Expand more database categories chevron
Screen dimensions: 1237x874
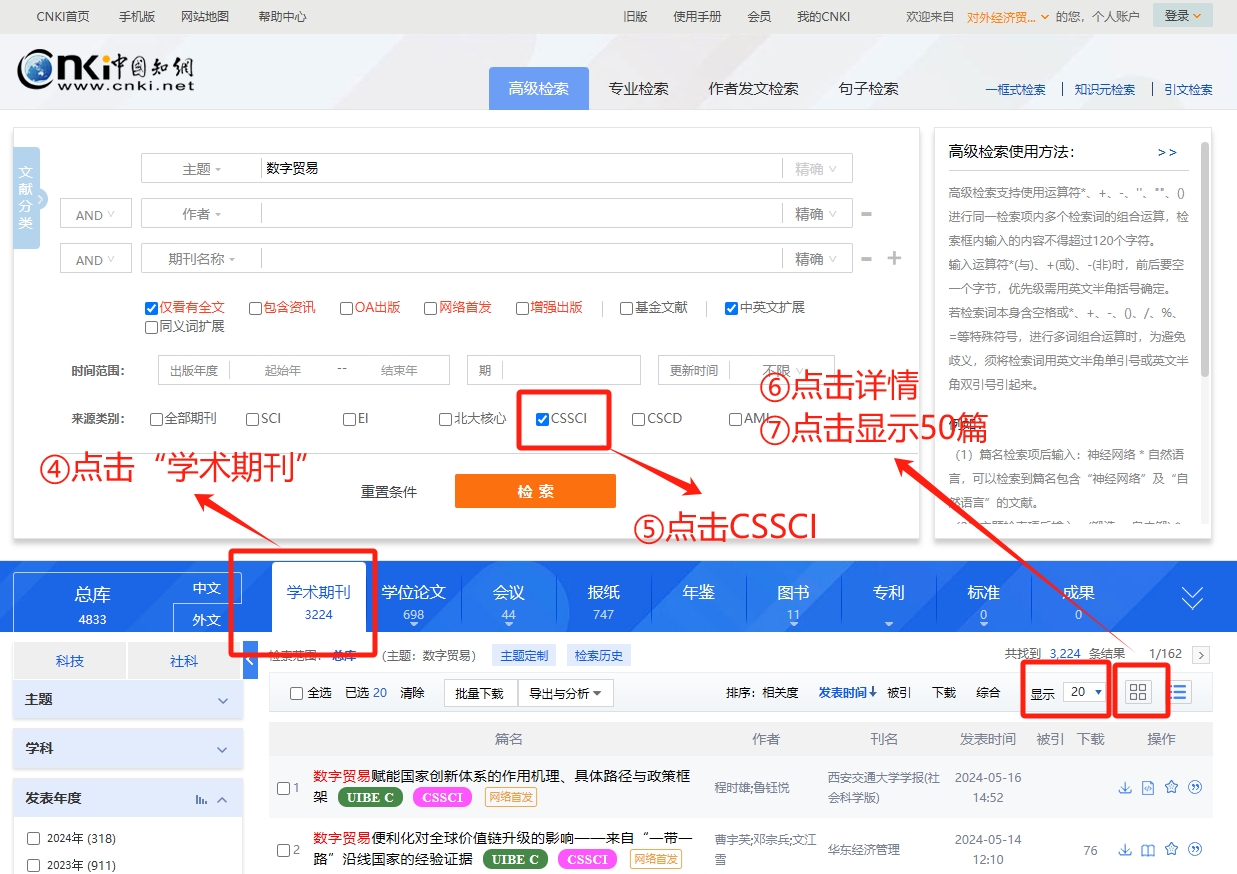click(x=1192, y=598)
